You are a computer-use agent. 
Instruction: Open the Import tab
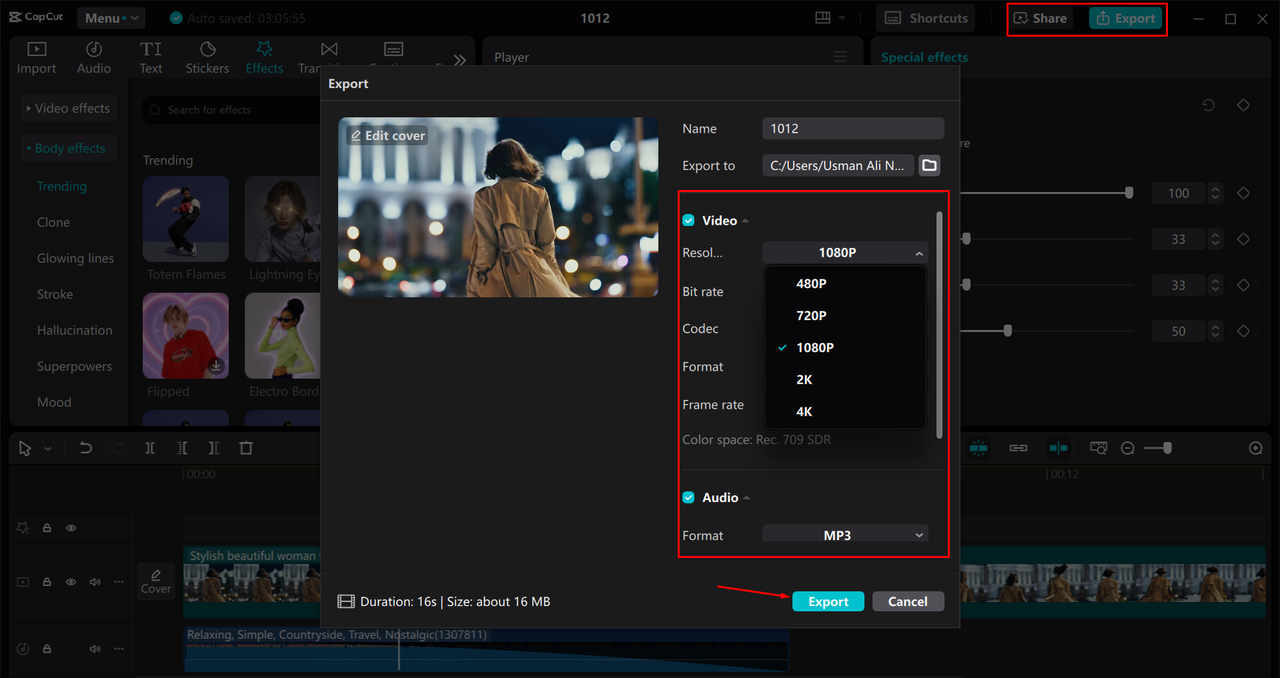(x=37, y=58)
